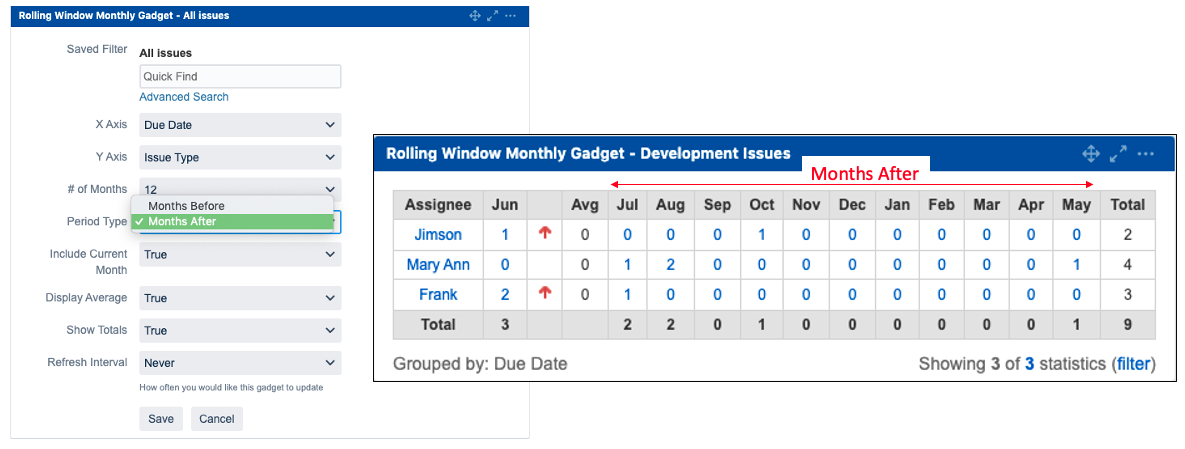Open the Show Totals dropdown
The image size is (1185, 449).
tap(240, 330)
